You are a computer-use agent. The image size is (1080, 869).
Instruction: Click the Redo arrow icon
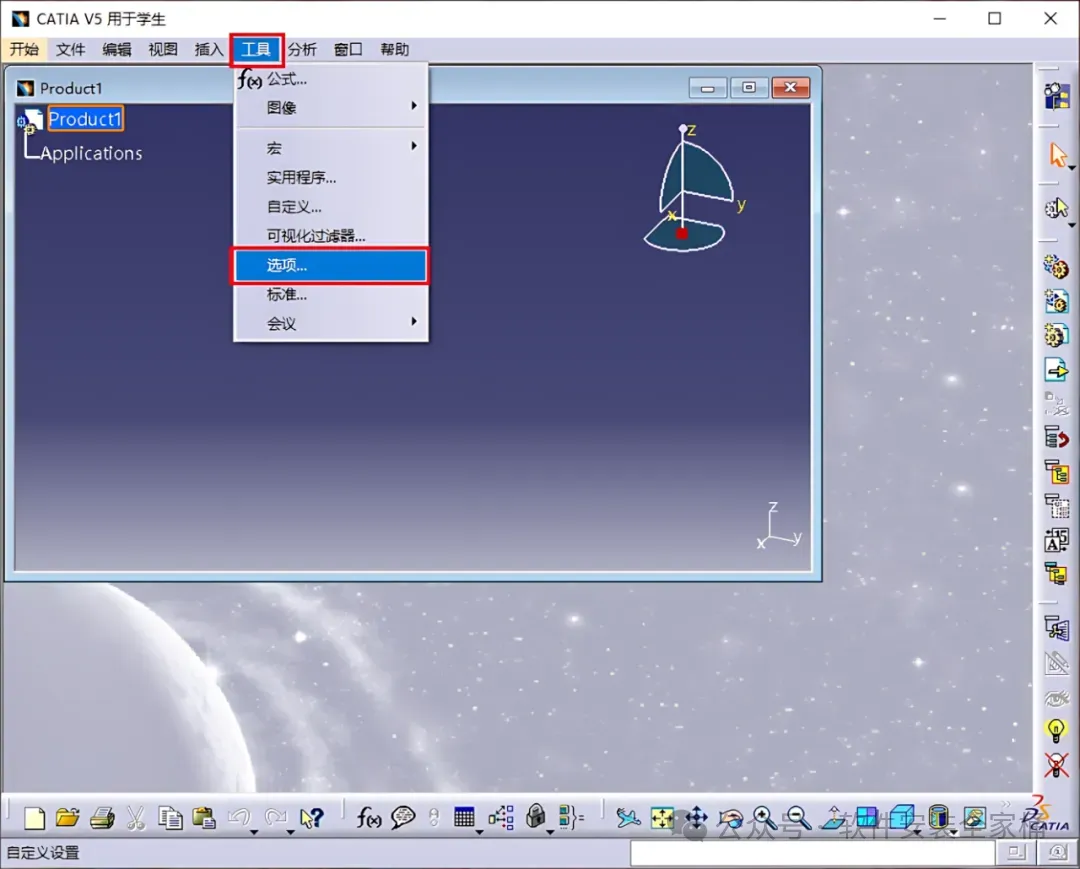tap(276, 817)
